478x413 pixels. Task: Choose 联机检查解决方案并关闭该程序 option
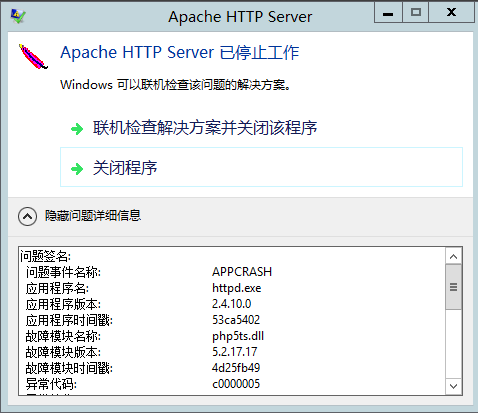pyautogui.click(x=205, y=128)
